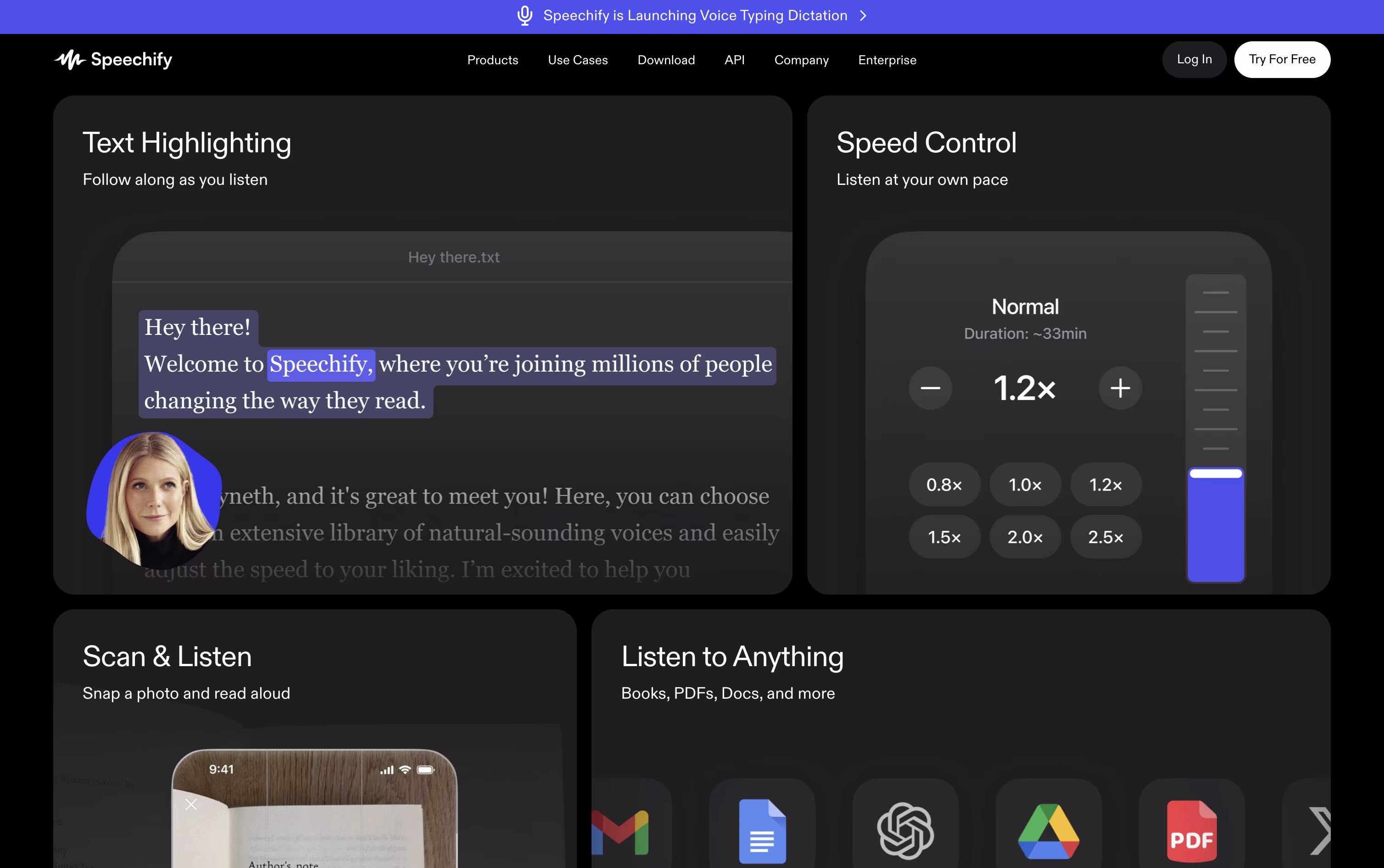Click the Try For Free button
Image resolution: width=1384 pixels, height=868 pixels.
(1282, 59)
